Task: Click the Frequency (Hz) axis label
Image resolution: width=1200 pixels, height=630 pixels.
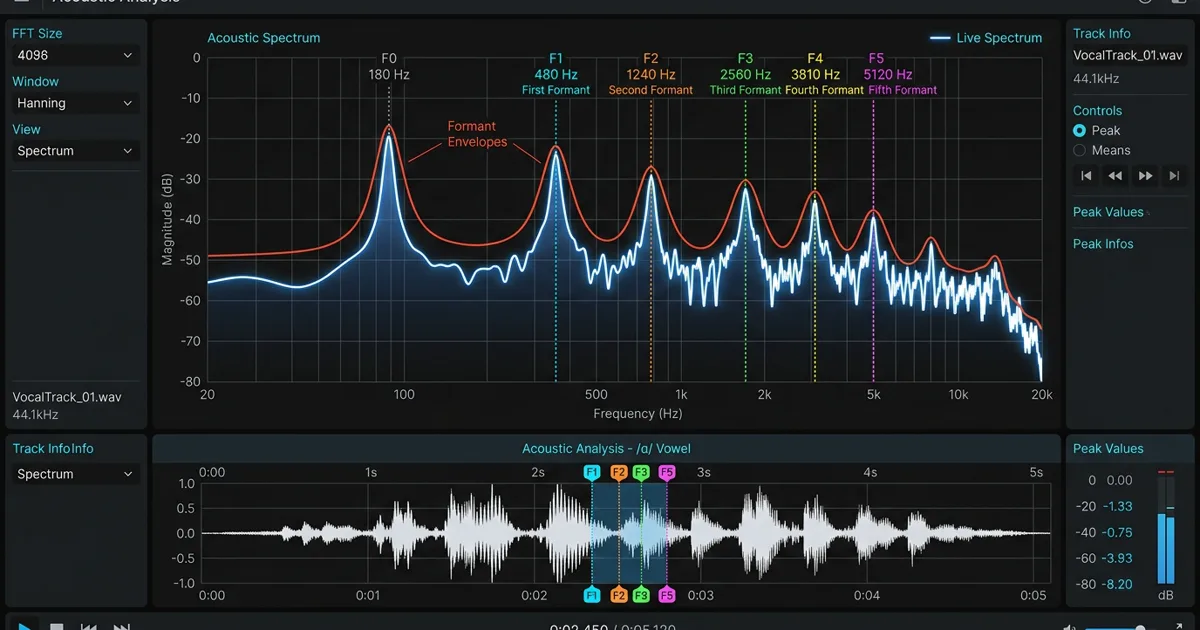Action: (638, 413)
